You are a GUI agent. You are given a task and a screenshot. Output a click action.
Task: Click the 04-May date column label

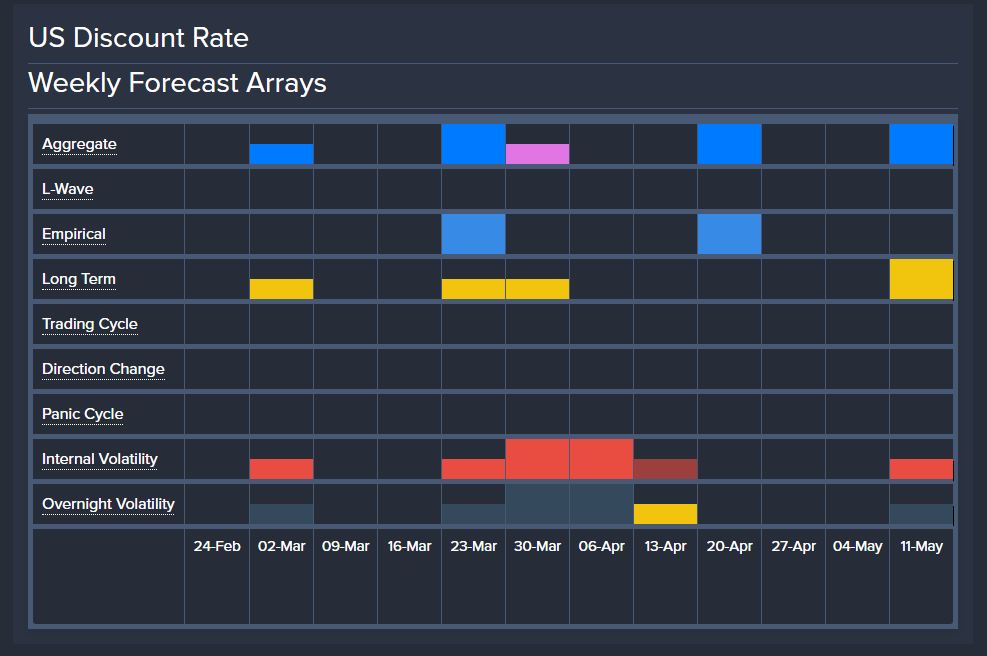click(x=857, y=546)
